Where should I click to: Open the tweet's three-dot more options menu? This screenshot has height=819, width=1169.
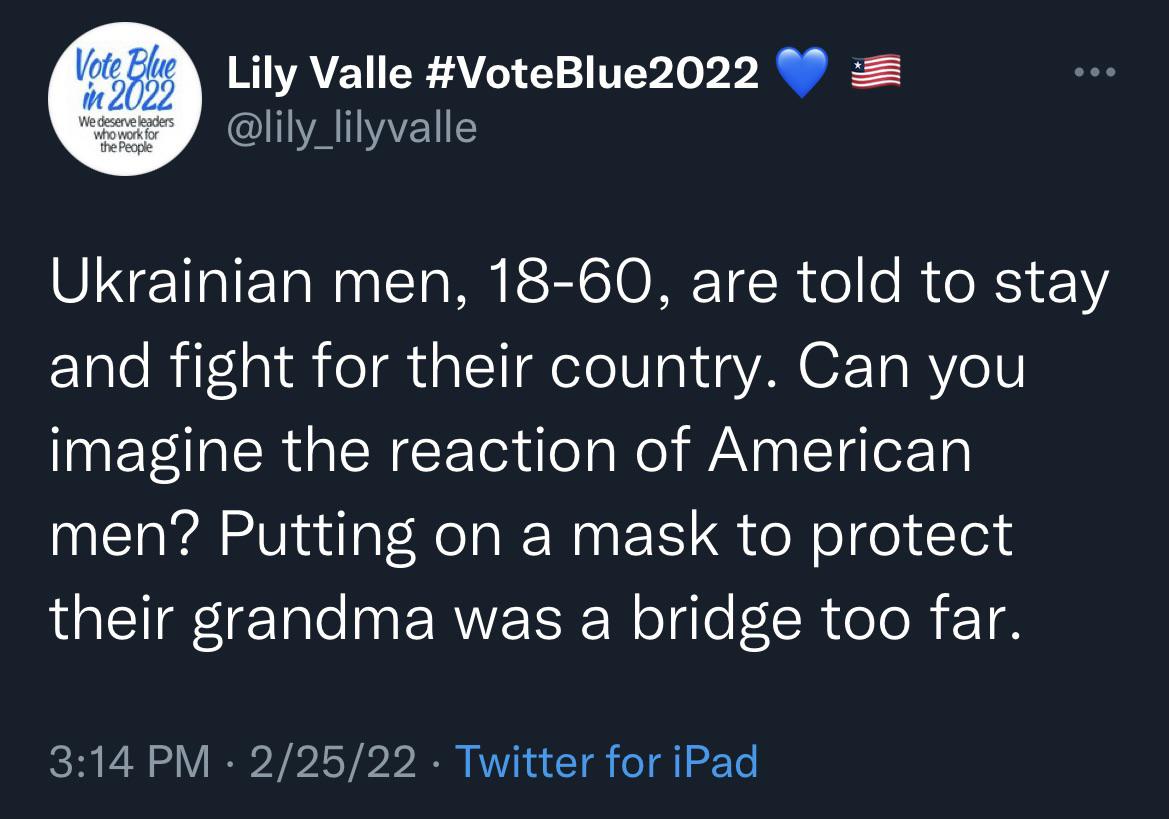(x=1094, y=72)
